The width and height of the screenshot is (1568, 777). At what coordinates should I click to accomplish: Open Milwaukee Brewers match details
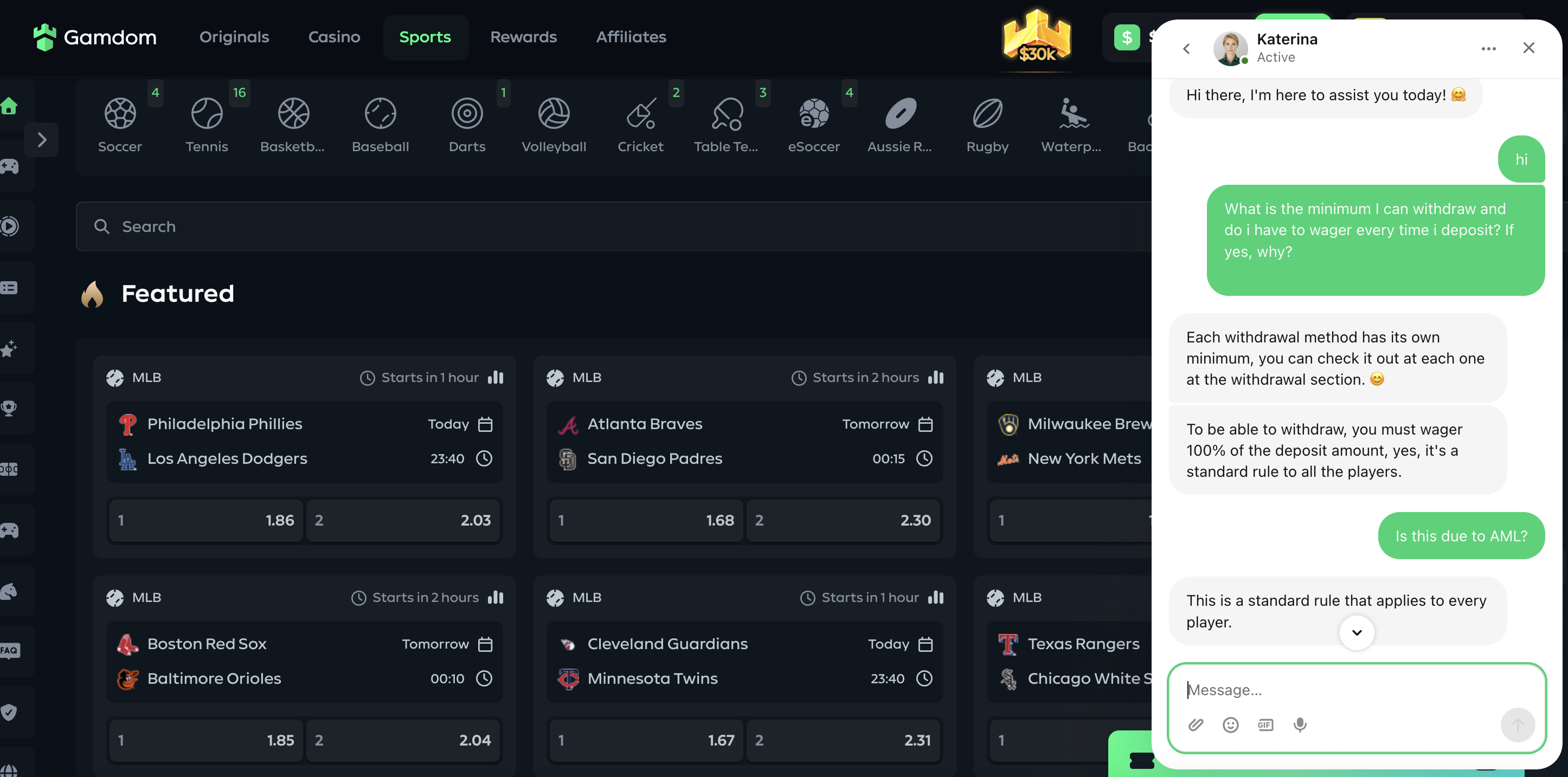click(1070, 442)
